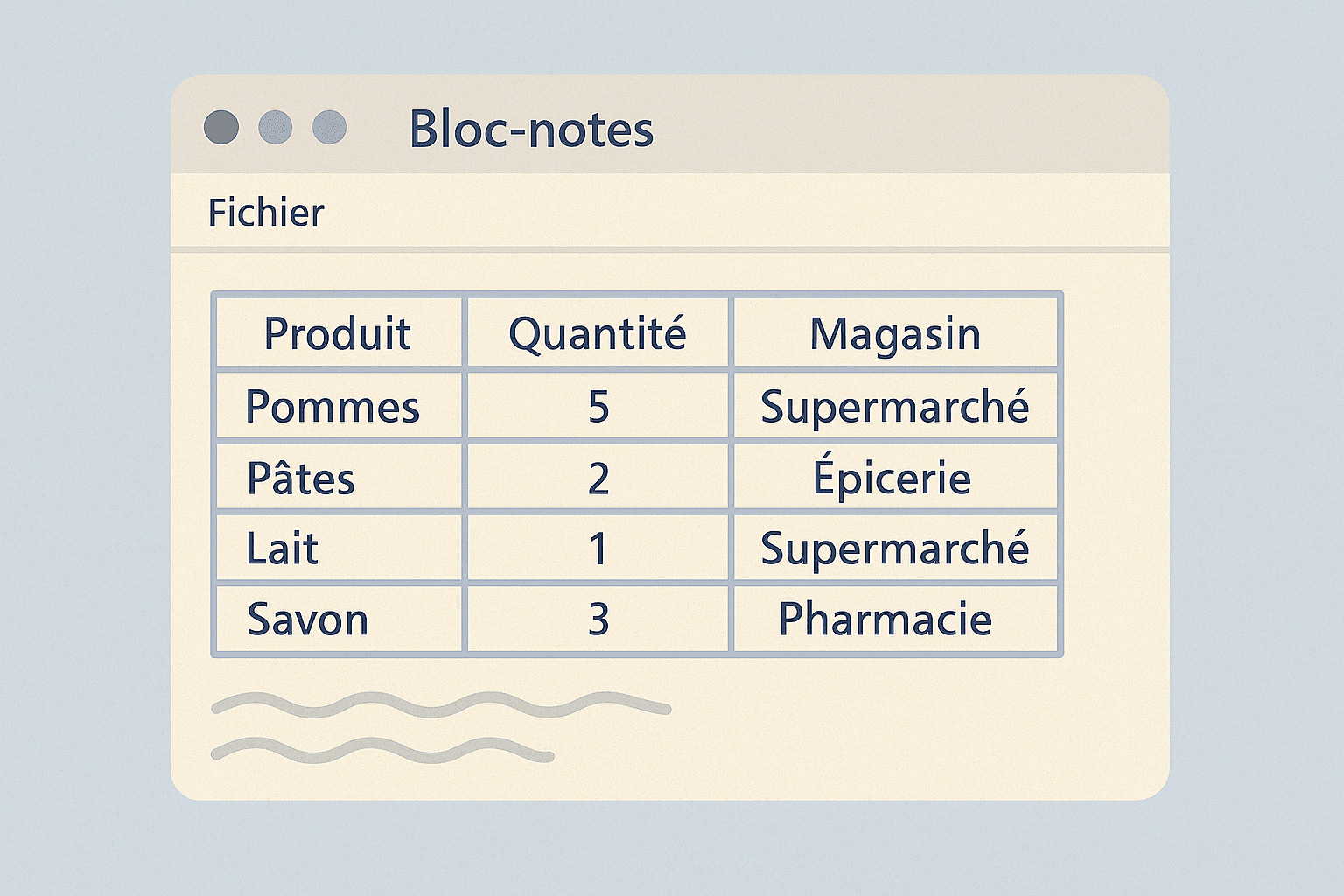The image size is (1344, 896).
Task: Click the Pommes product cell
Action: click(x=332, y=407)
